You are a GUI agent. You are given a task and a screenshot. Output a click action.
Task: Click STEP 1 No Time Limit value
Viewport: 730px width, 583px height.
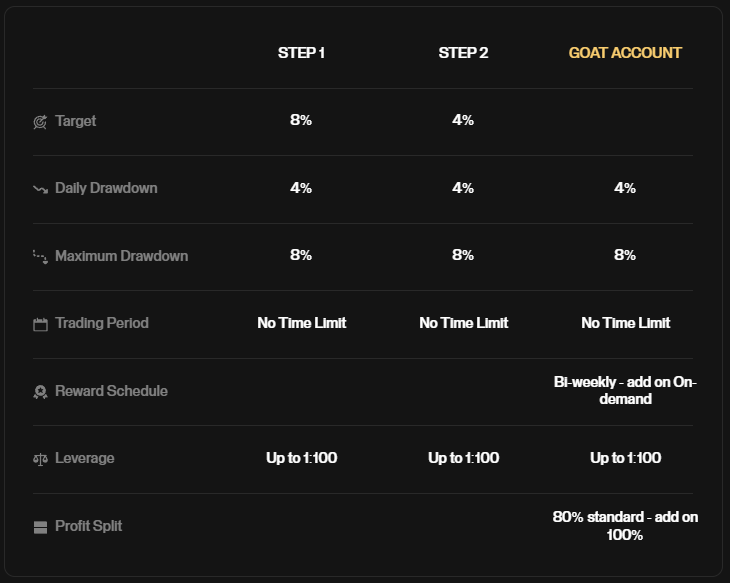point(302,323)
